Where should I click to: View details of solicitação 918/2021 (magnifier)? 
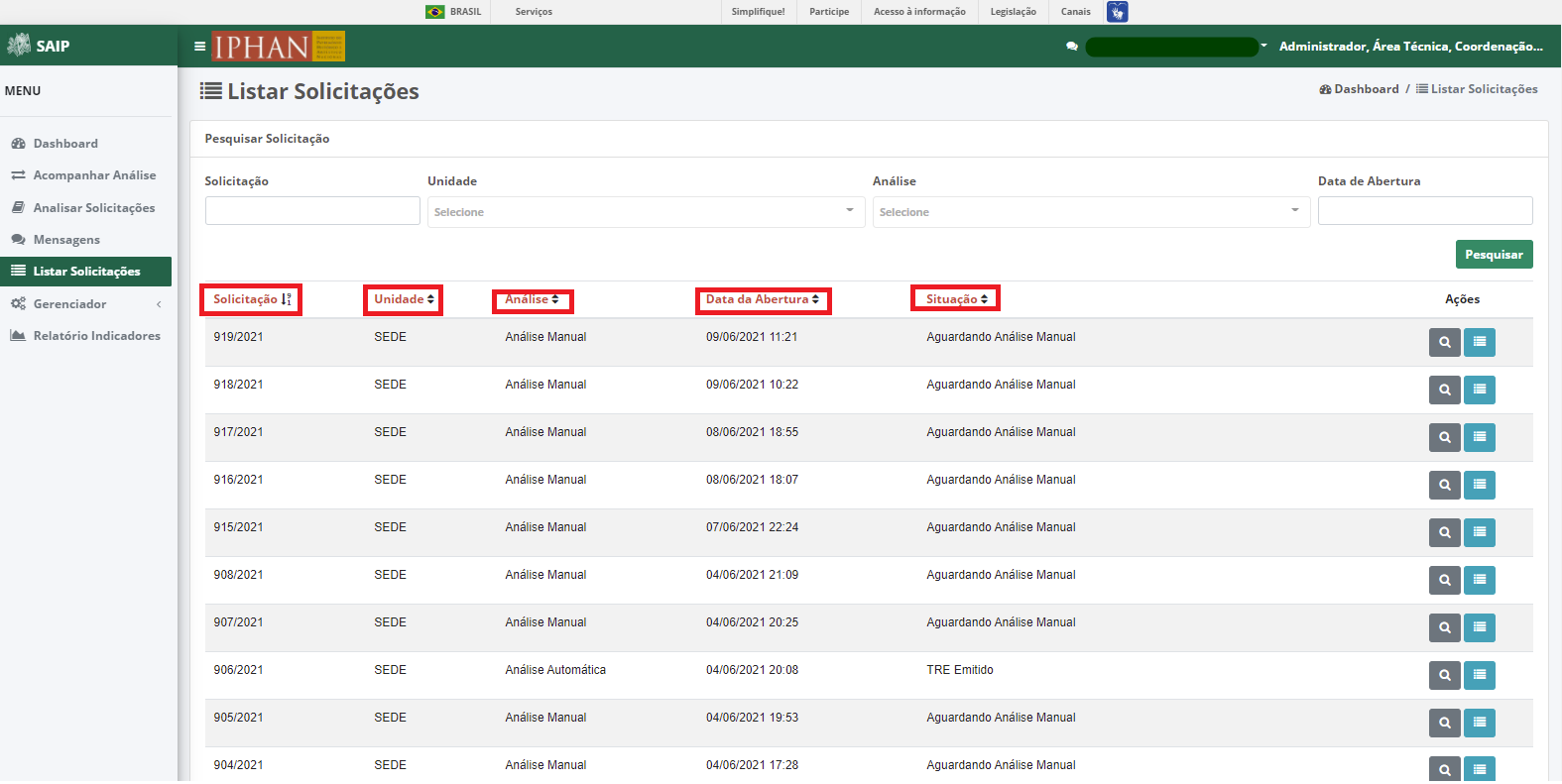1445,390
